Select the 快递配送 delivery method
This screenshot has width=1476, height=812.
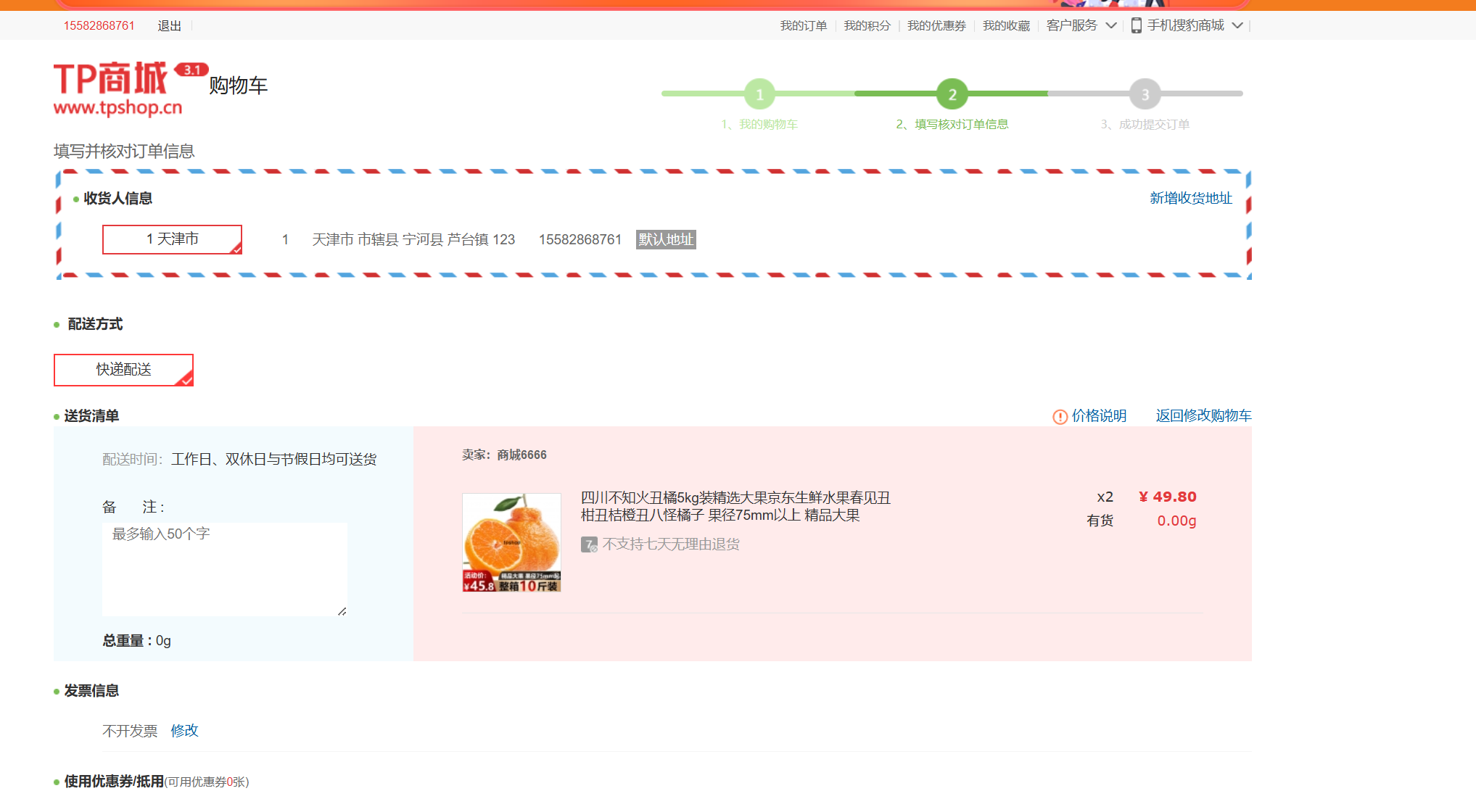[123, 370]
